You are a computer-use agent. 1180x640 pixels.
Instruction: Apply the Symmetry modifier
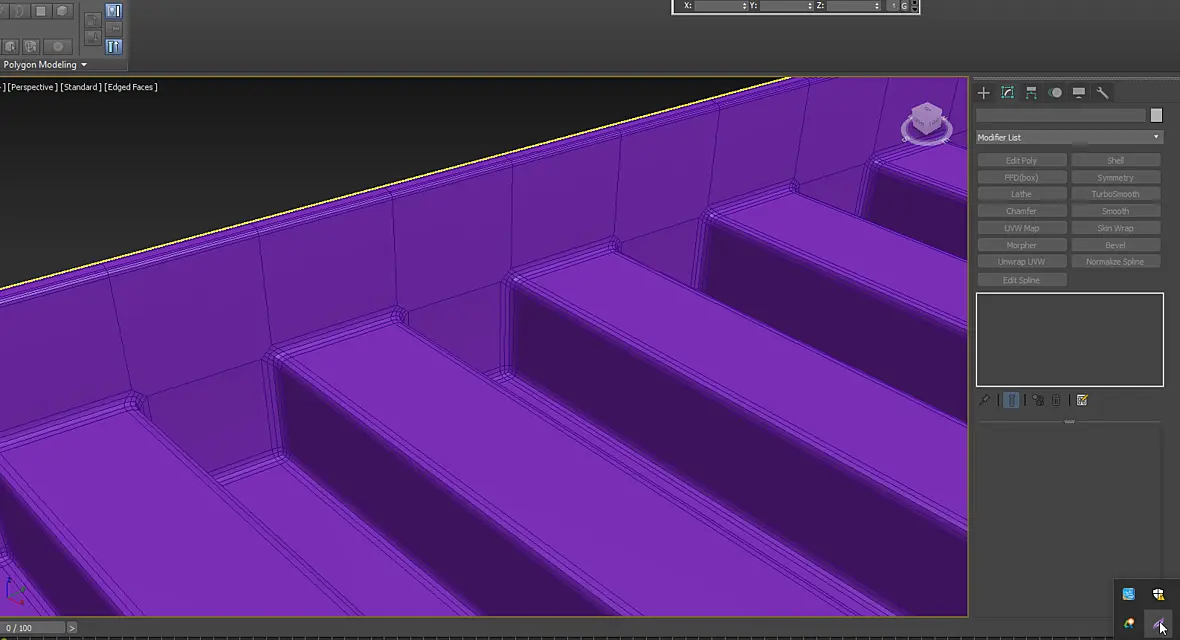click(1115, 178)
